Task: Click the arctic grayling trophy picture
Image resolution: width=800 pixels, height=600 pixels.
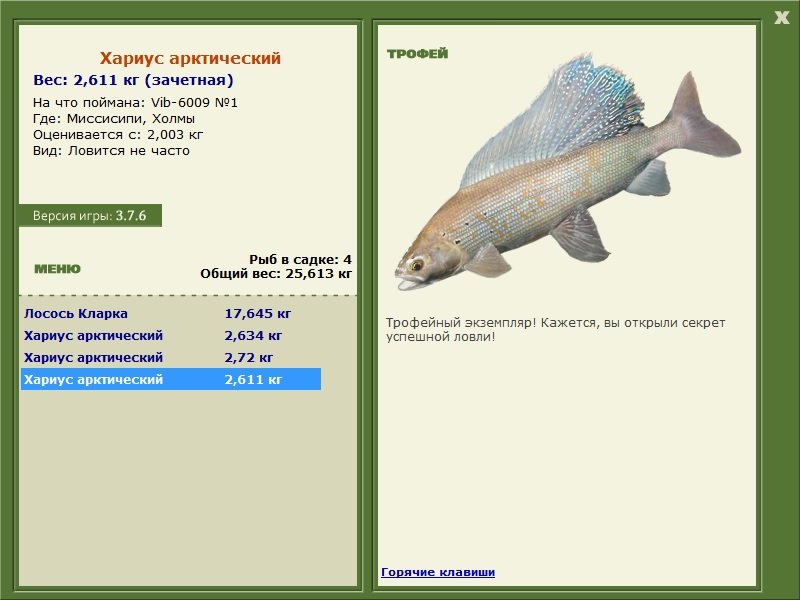Action: coord(567,172)
